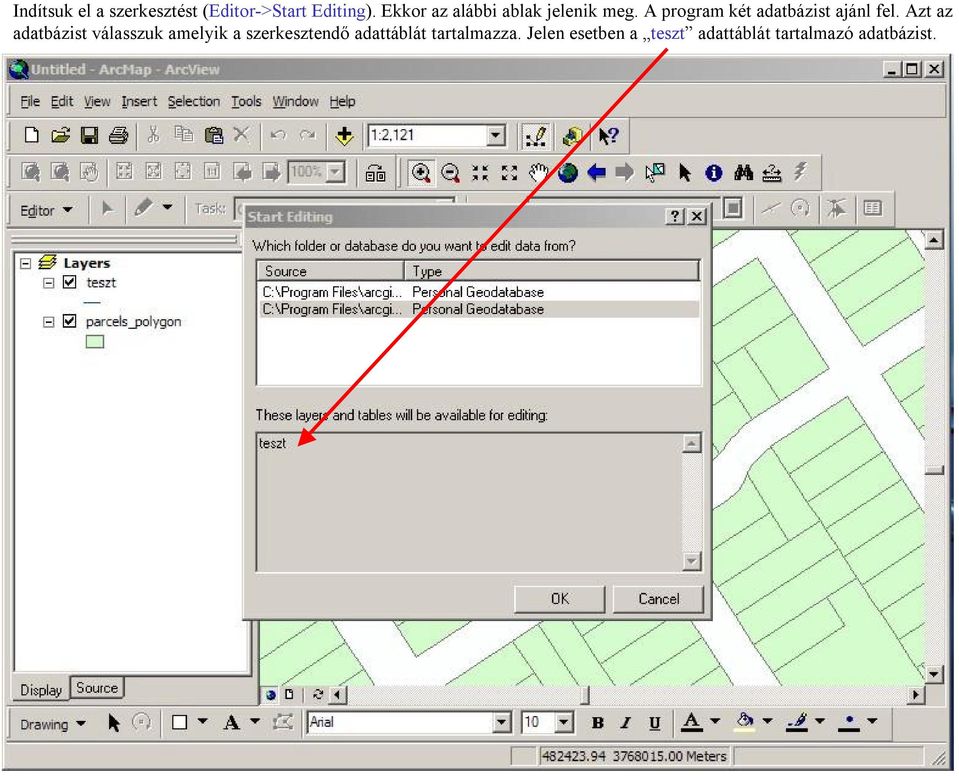Image resolution: width=959 pixels, height=776 pixels.
Task: Open the Drawing menu dropdown
Action: pyautogui.click(x=53, y=724)
